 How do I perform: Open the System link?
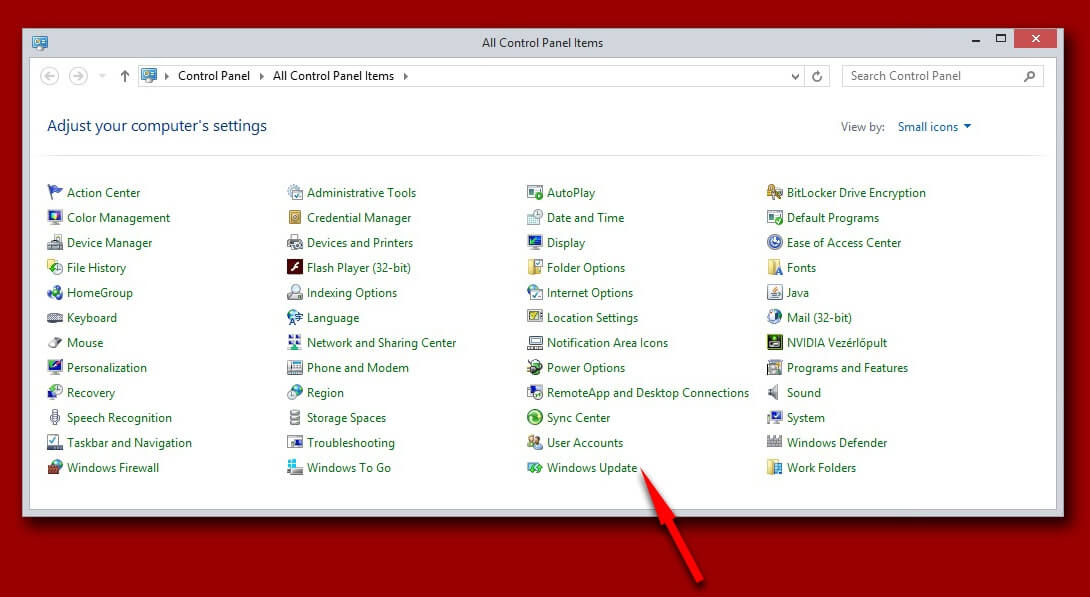click(x=806, y=418)
